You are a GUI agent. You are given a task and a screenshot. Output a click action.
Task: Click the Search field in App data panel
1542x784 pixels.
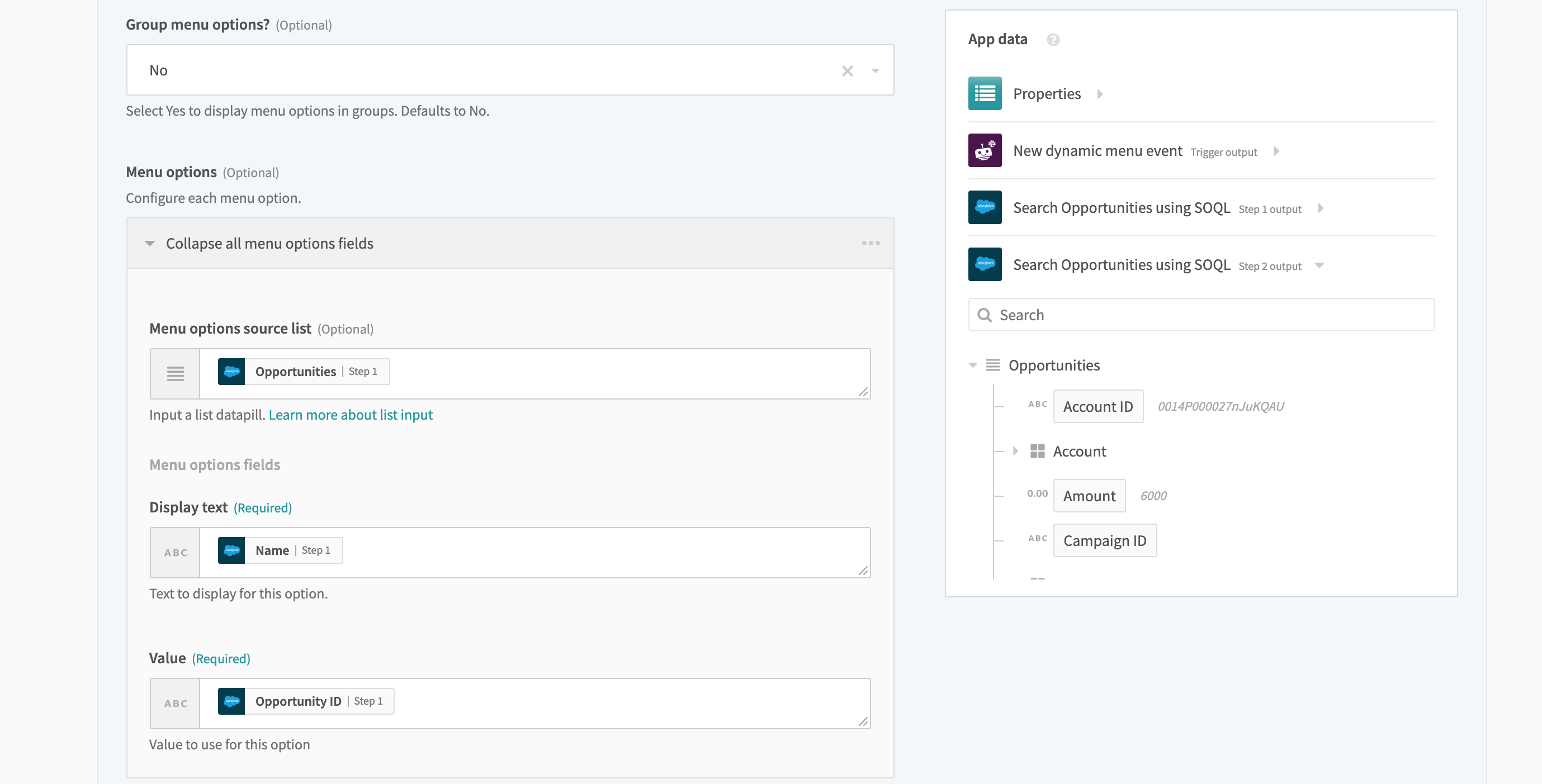click(x=1200, y=314)
